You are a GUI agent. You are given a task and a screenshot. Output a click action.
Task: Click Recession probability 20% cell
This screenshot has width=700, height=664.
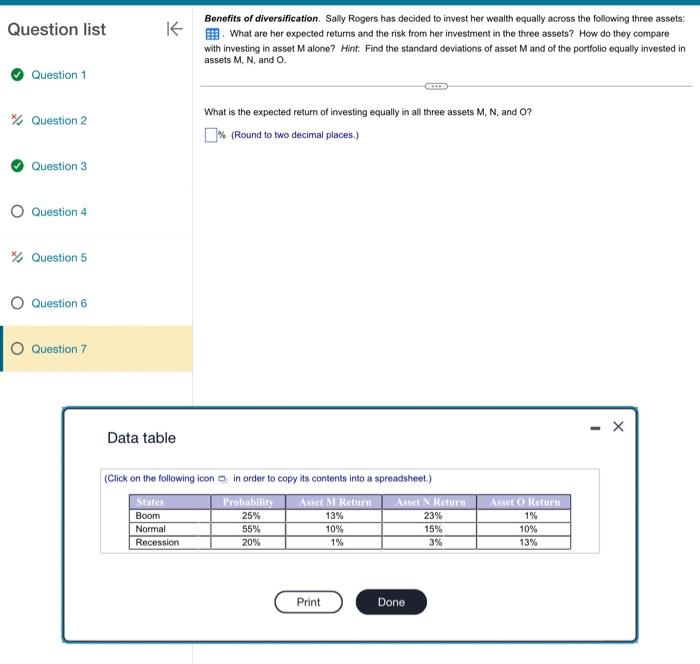tap(248, 543)
